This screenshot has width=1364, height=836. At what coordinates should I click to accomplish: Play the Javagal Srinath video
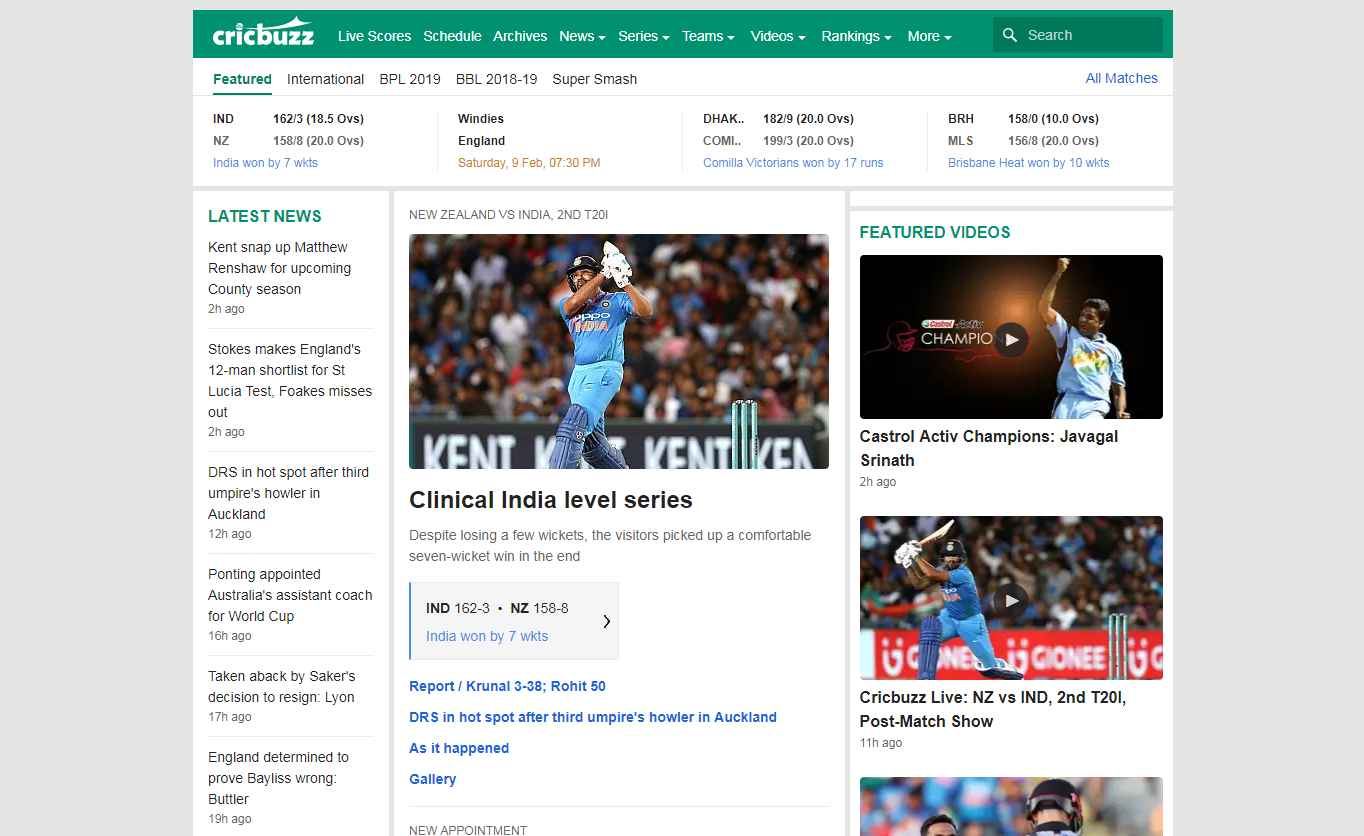1011,339
